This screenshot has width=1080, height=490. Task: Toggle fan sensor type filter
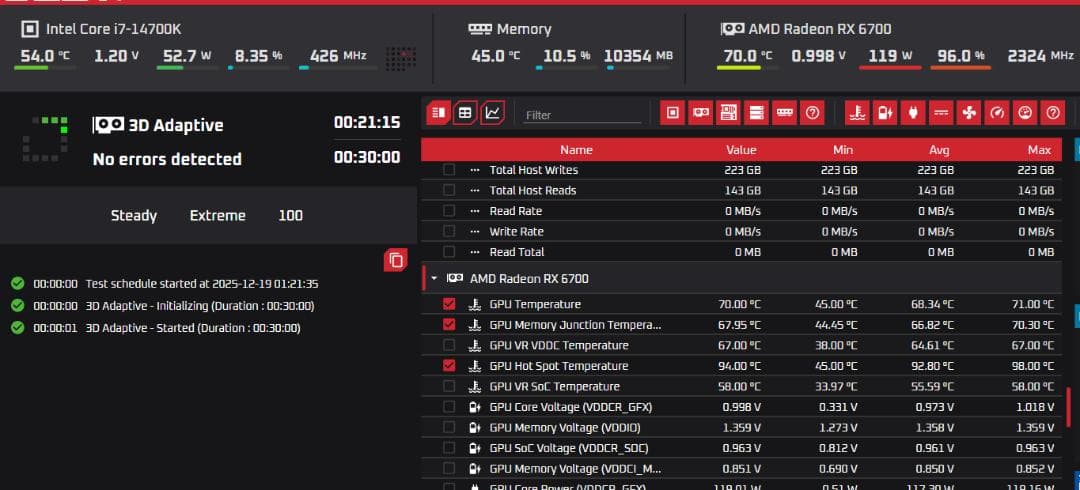click(968, 112)
